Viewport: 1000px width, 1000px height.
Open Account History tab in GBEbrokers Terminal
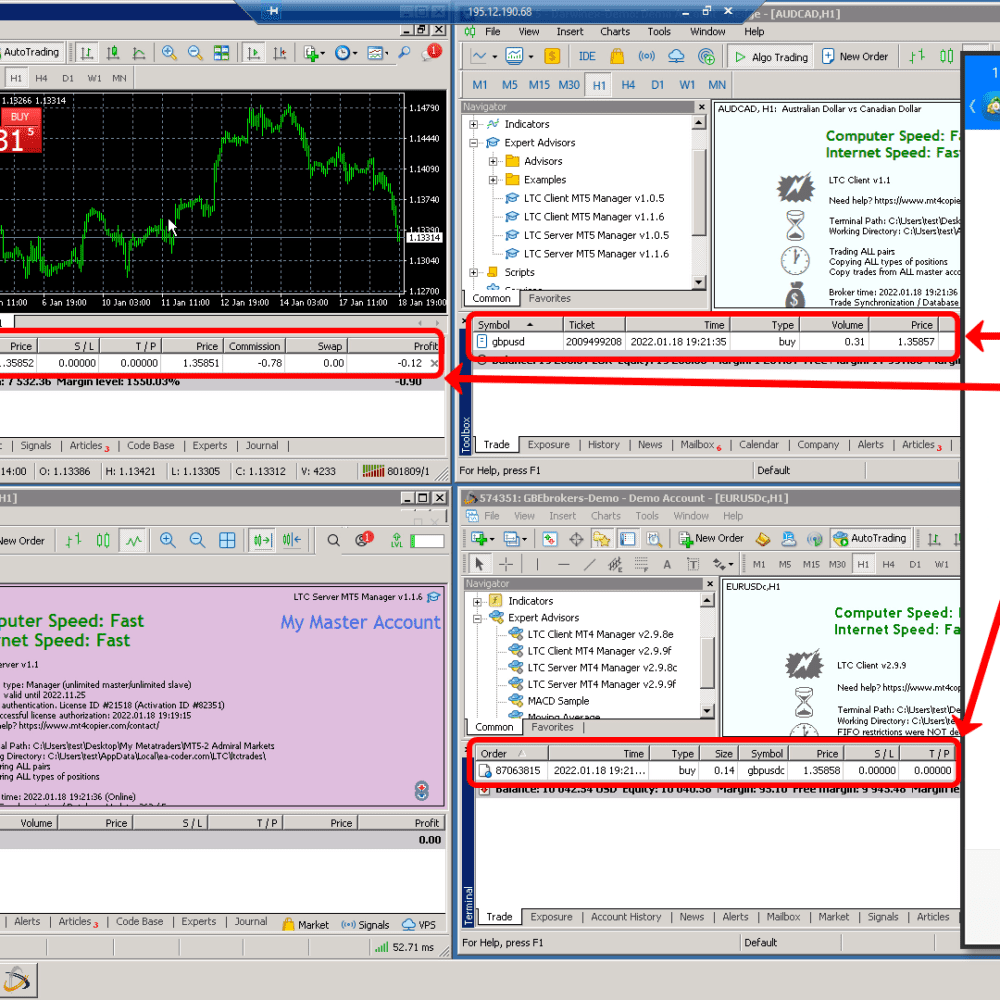tap(626, 917)
